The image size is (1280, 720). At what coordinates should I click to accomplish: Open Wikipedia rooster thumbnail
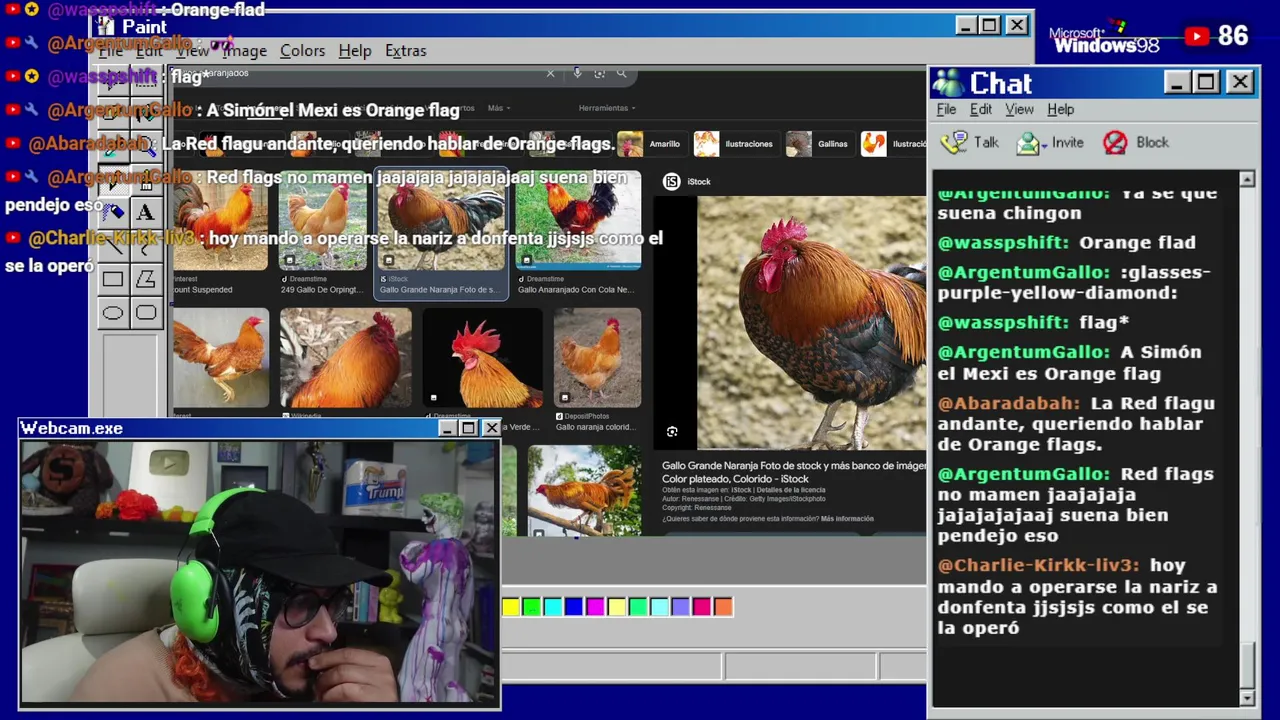[x=345, y=358]
